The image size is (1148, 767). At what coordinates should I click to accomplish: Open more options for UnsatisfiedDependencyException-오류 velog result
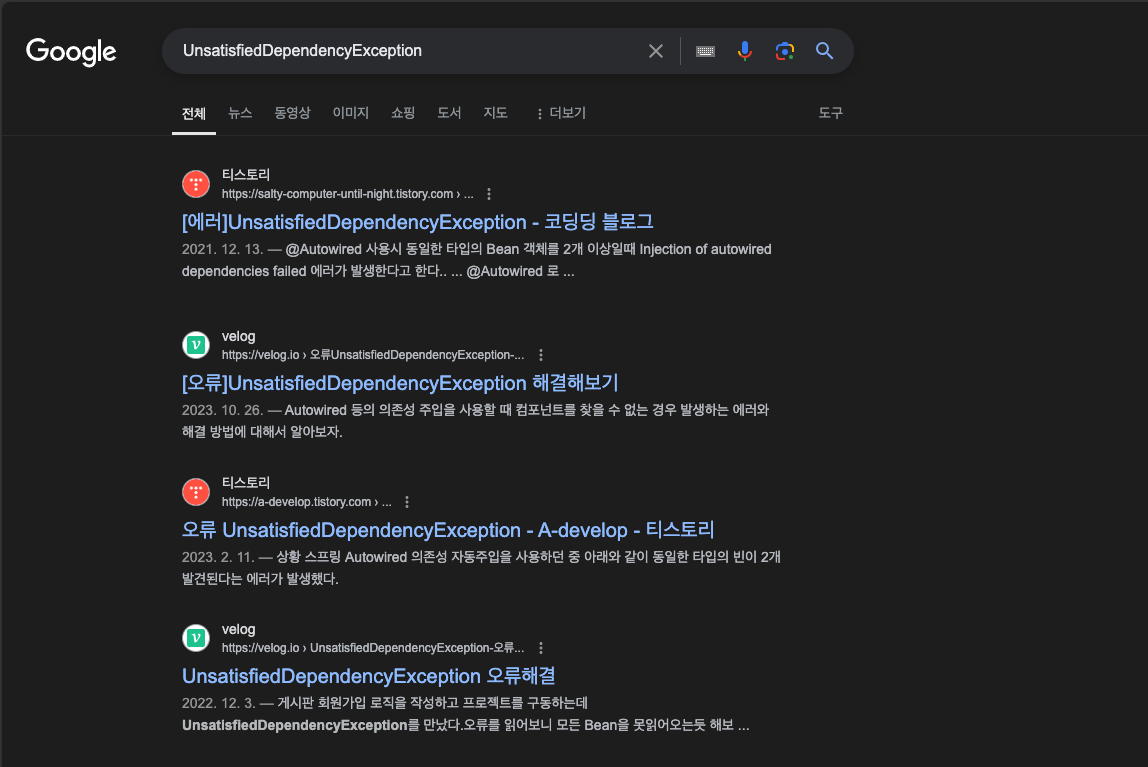click(541, 648)
